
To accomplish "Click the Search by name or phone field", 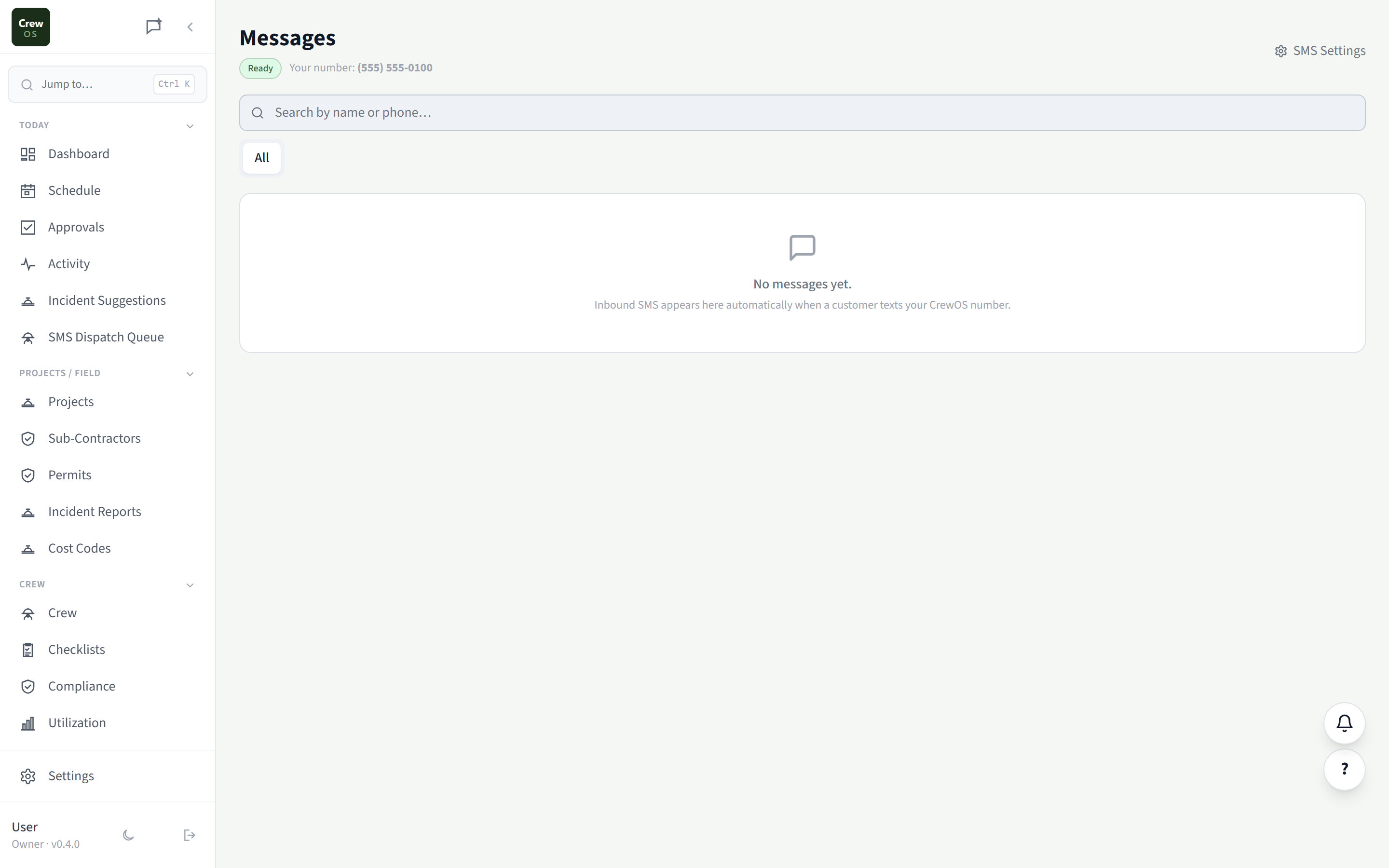I will (802, 112).
